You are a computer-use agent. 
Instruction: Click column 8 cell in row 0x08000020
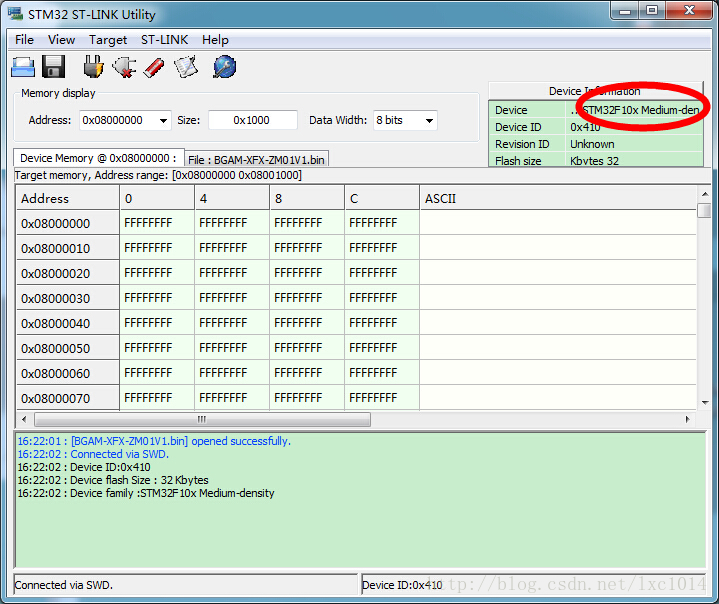click(x=307, y=273)
